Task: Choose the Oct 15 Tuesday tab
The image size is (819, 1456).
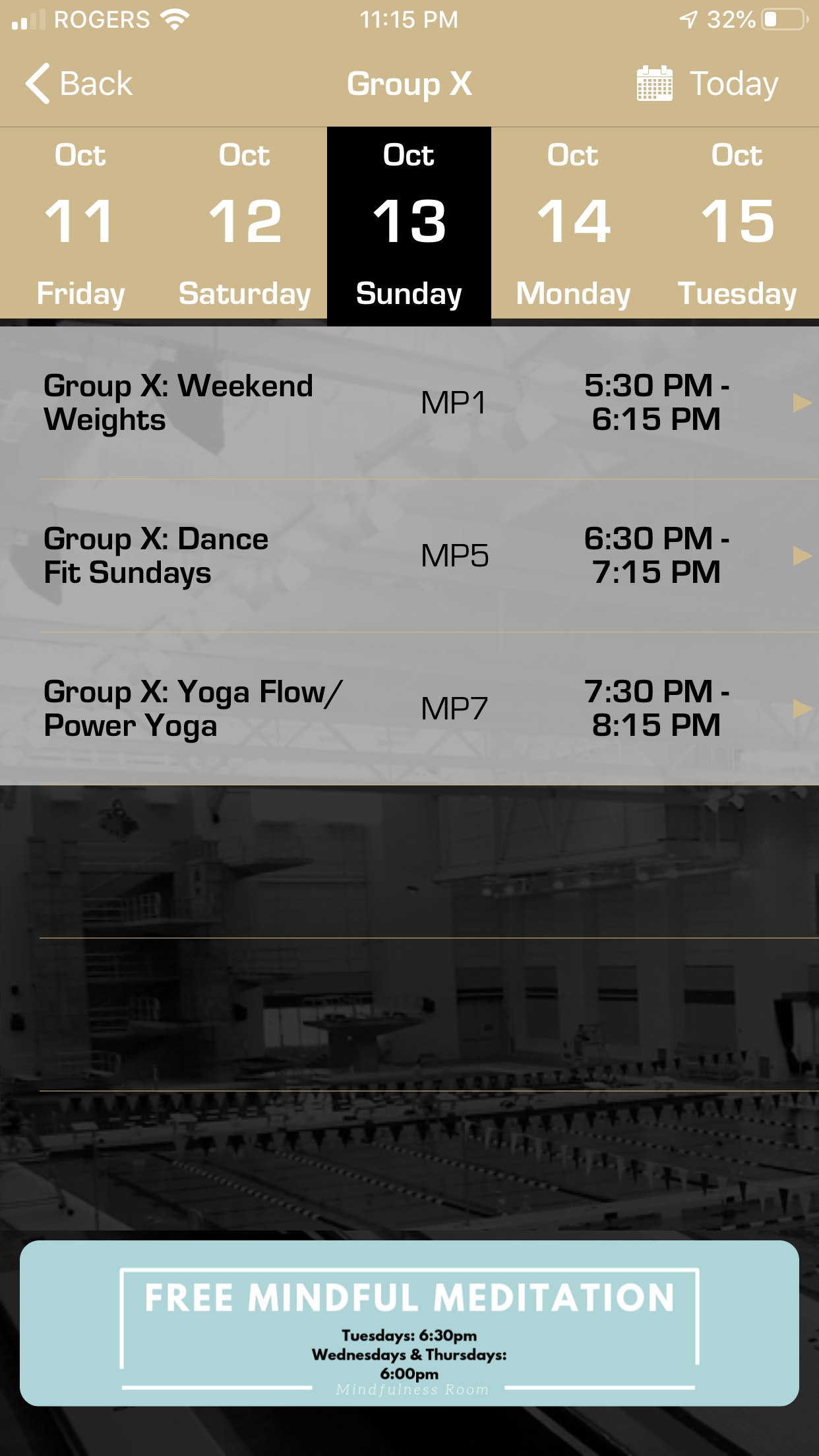Action: (x=737, y=224)
